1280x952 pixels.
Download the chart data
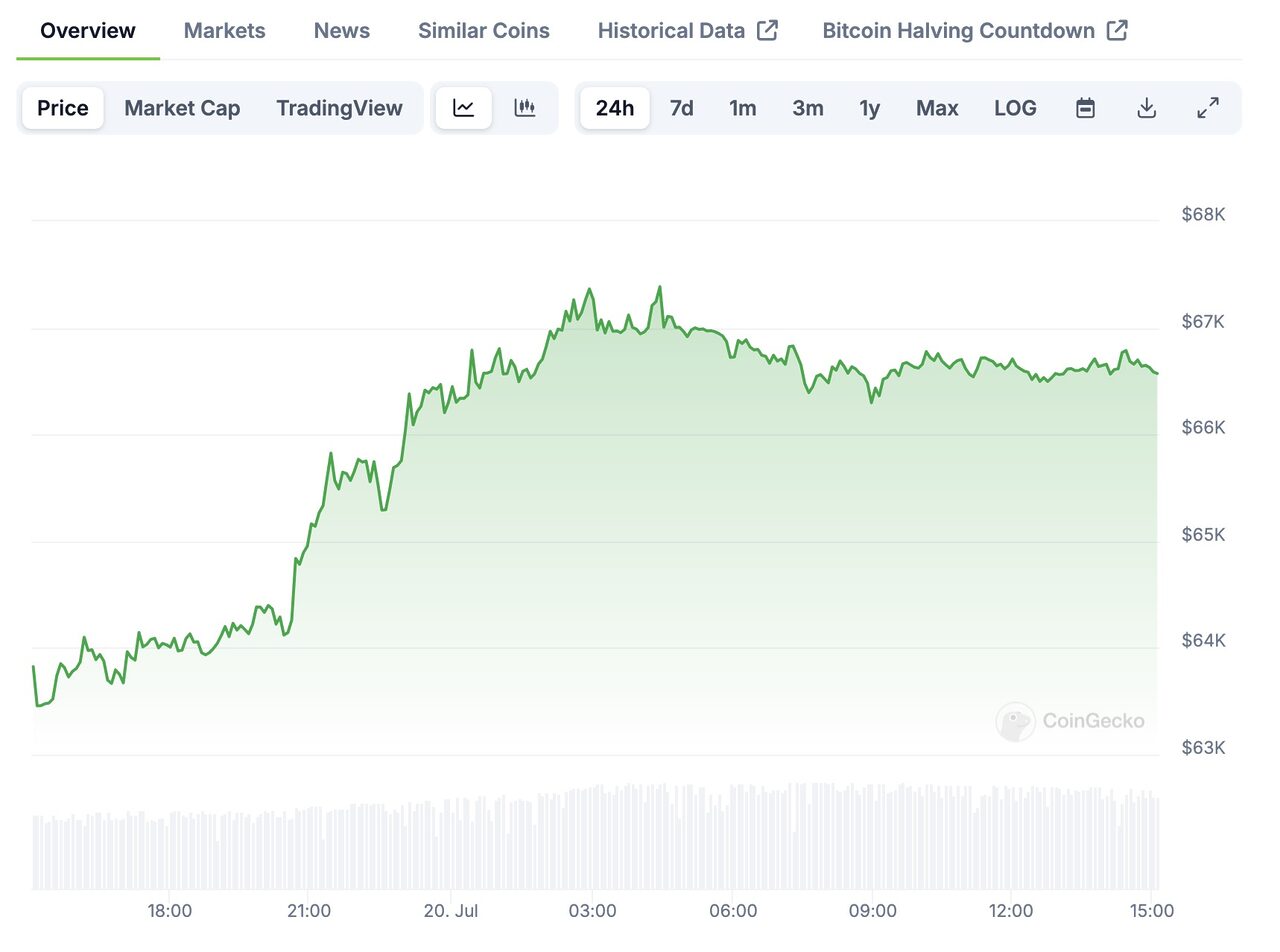coord(1147,108)
